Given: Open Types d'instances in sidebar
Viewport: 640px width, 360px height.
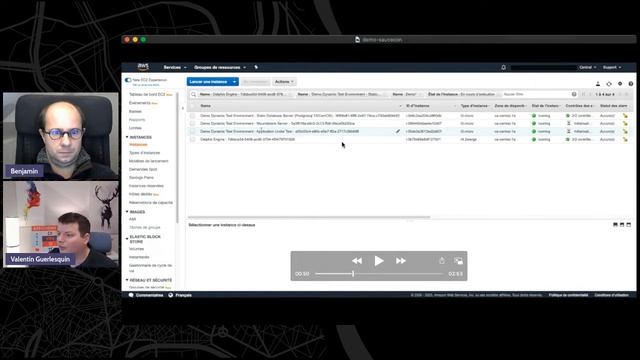Looking at the screenshot, I should pyautogui.click(x=144, y=153).
